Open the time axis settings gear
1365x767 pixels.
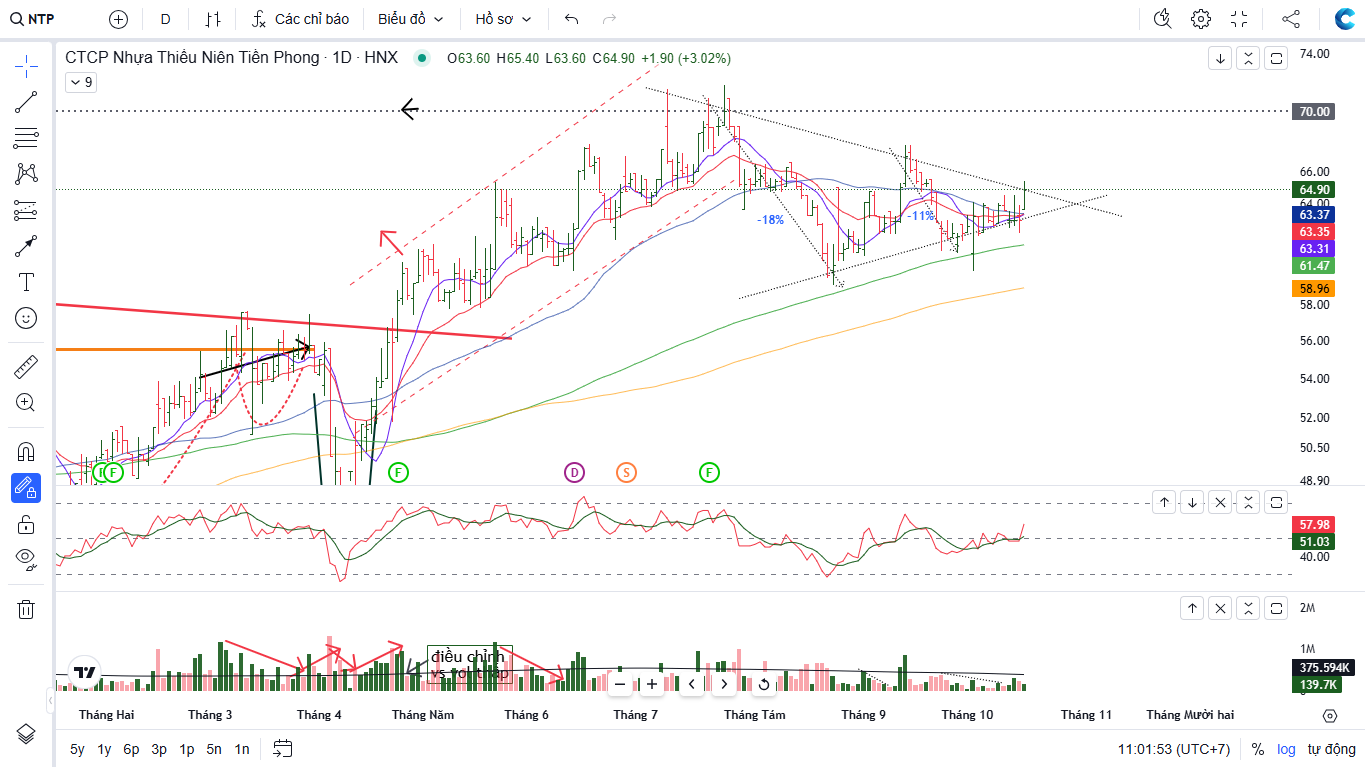tap(1329, 715)
